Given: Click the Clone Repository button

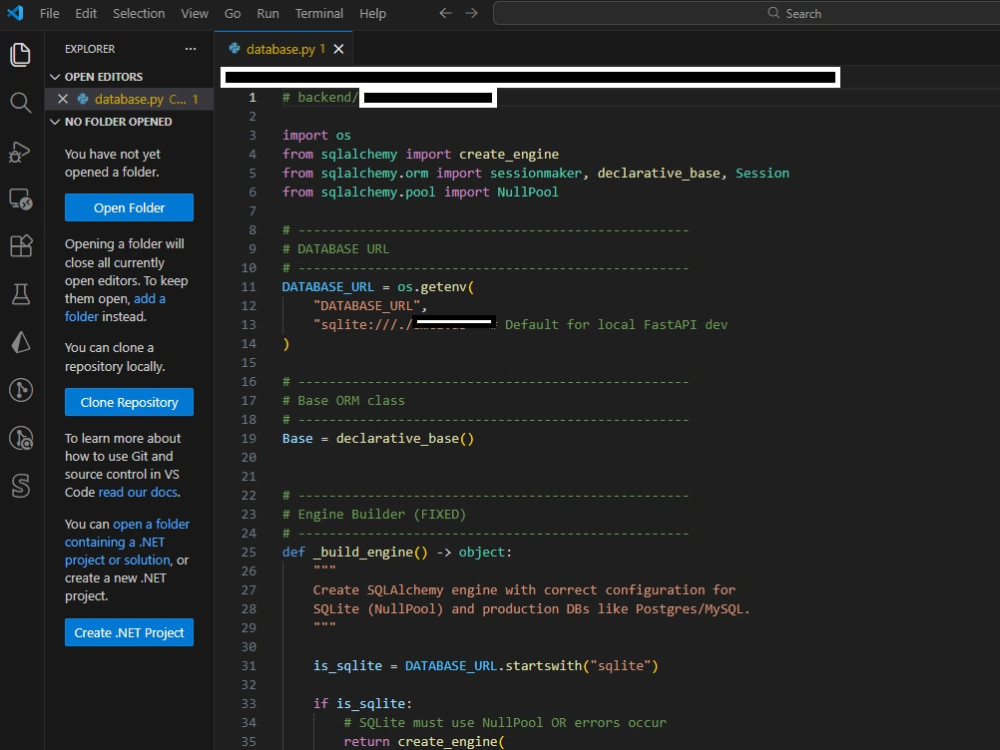Looking at the screenshot, I should (x=129, y=402).
